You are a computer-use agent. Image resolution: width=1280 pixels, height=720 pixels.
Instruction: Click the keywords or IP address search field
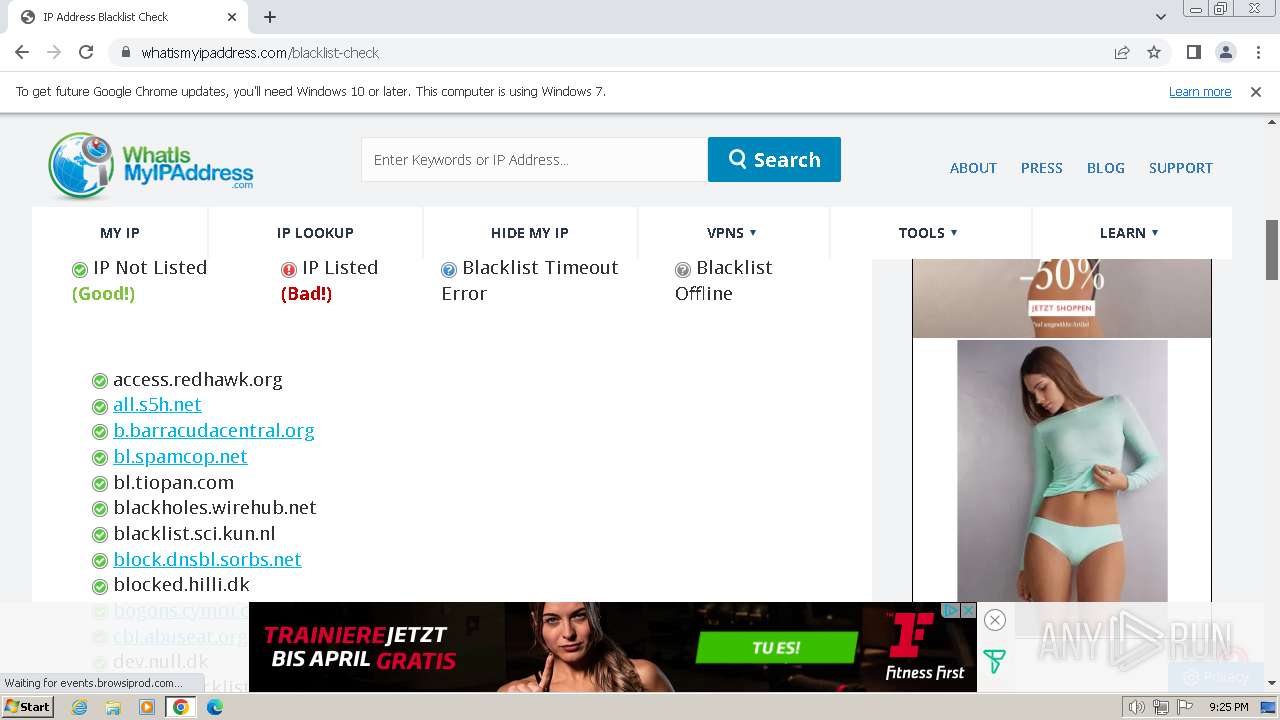(534, 160)
